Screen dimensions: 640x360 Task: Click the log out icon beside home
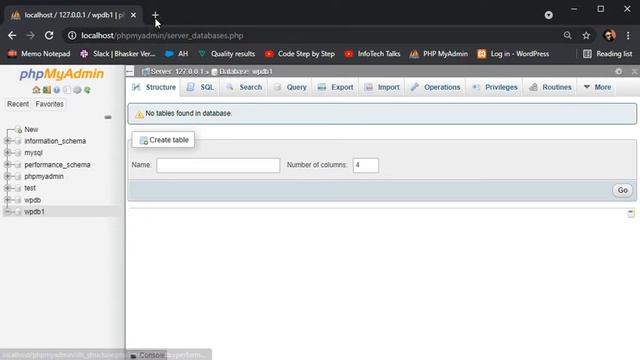coord(47,90)
